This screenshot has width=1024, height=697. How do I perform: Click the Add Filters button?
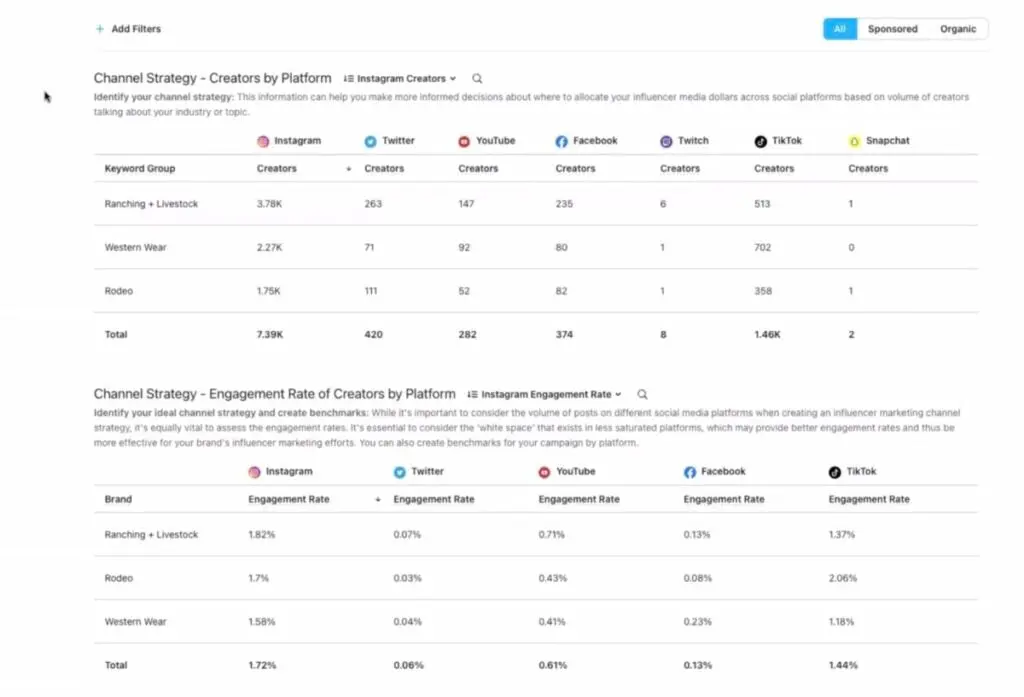(128, 29)
